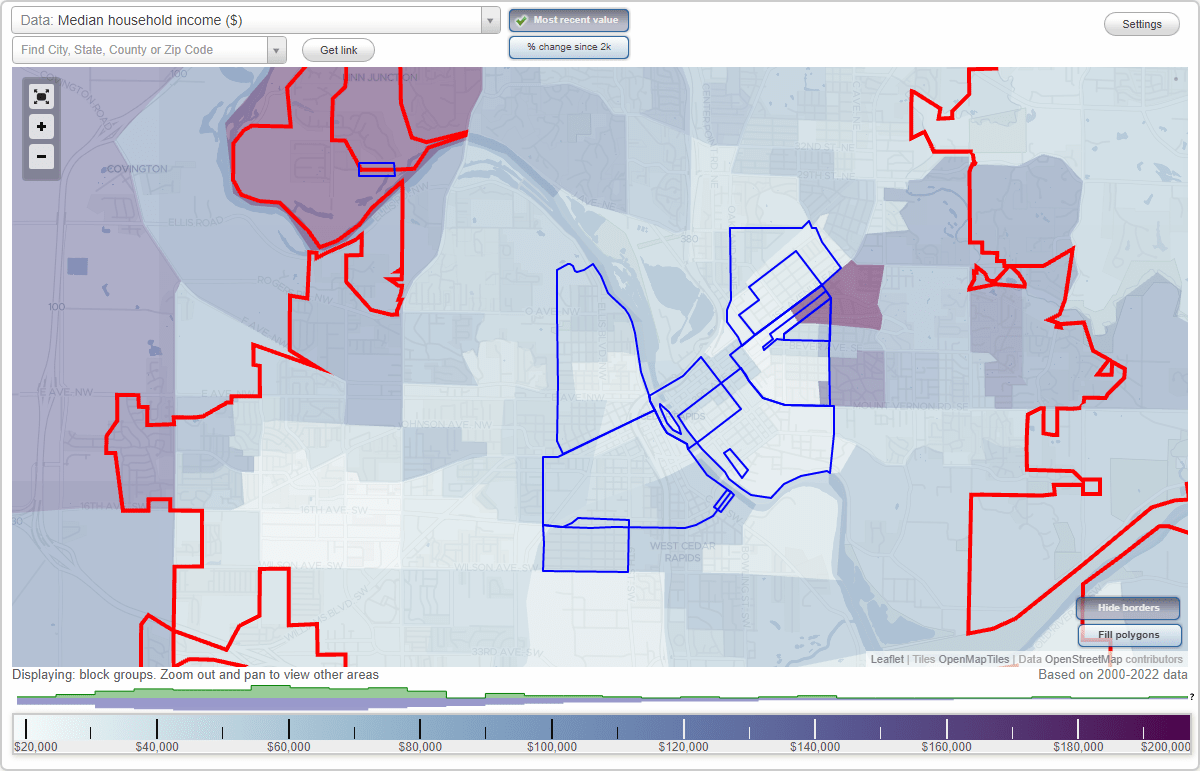Zoom out using the minus map control
Viewport: 1200px width, 771px height.
point(41,157)
